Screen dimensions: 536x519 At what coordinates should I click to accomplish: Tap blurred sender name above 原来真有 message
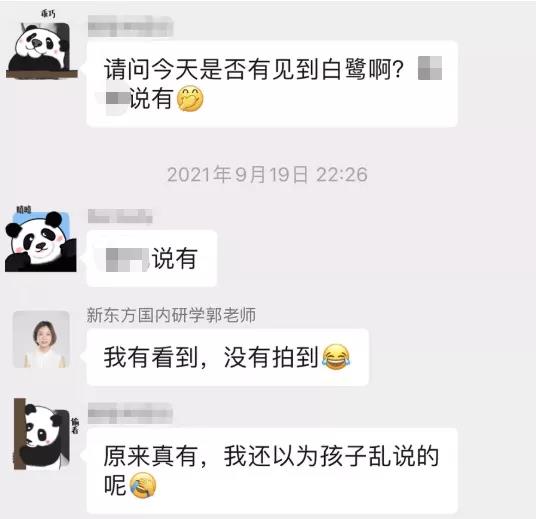pos(130,413)
